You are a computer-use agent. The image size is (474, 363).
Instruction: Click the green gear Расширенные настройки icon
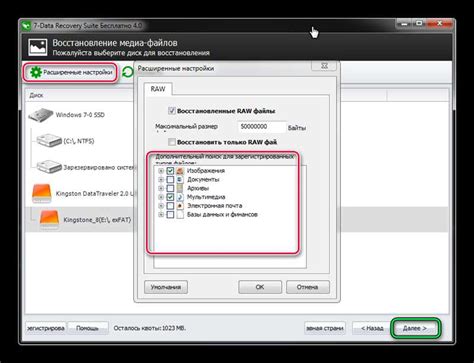[x=35, y=72]
